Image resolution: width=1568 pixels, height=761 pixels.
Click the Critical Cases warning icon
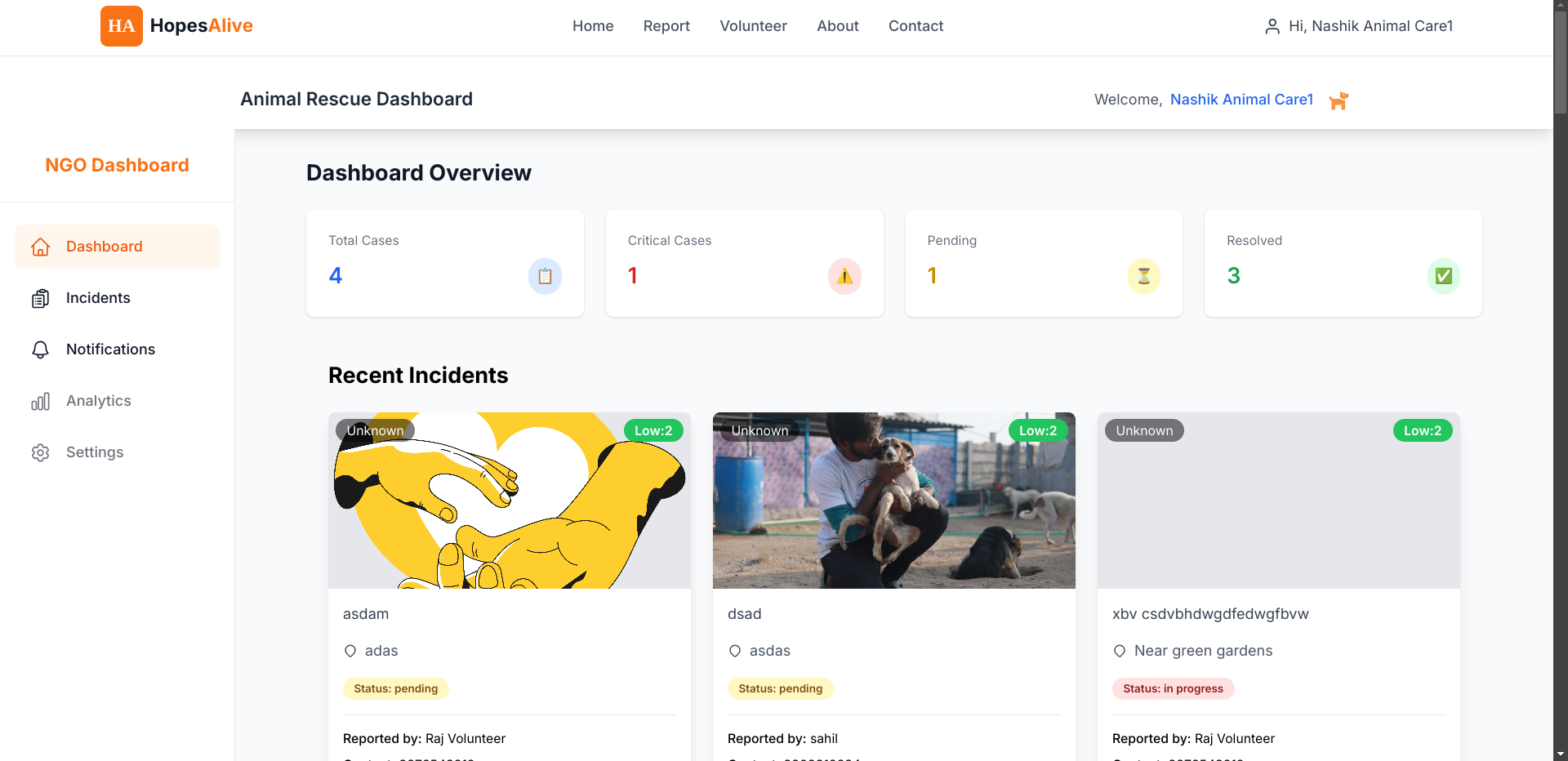(x=844, y=276)
